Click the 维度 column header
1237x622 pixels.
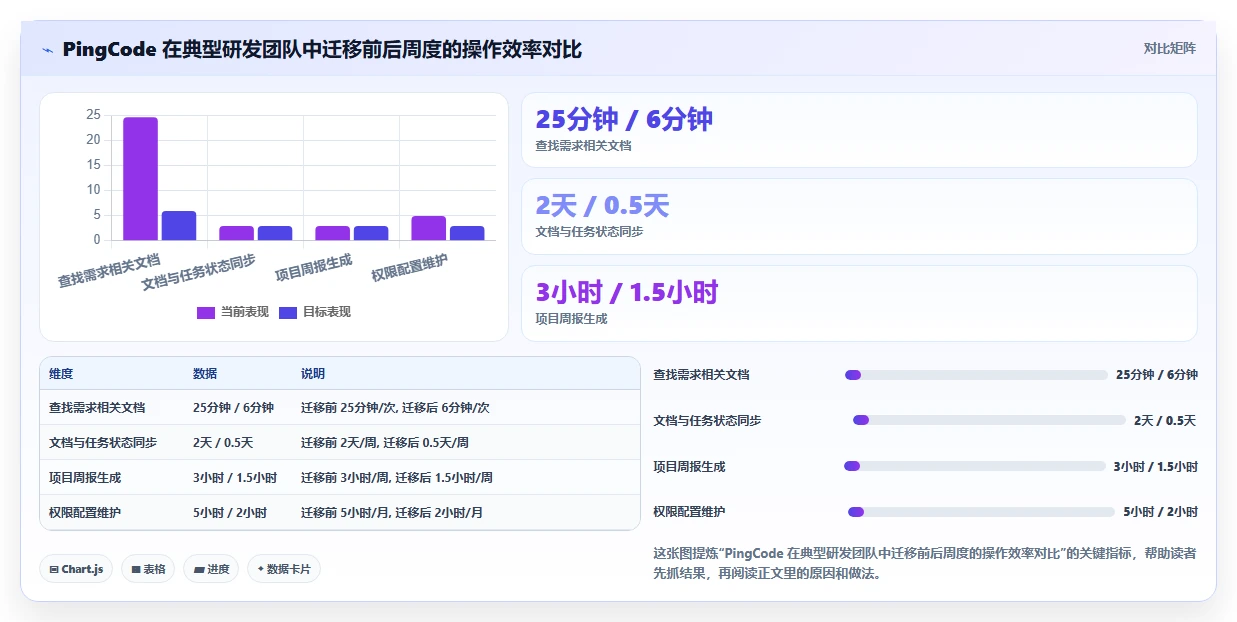(x=61, y=374)
